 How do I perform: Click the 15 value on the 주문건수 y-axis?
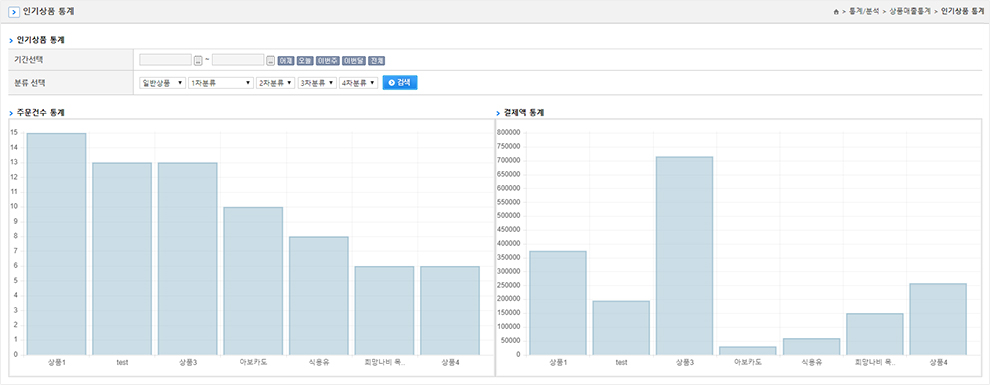14,133
